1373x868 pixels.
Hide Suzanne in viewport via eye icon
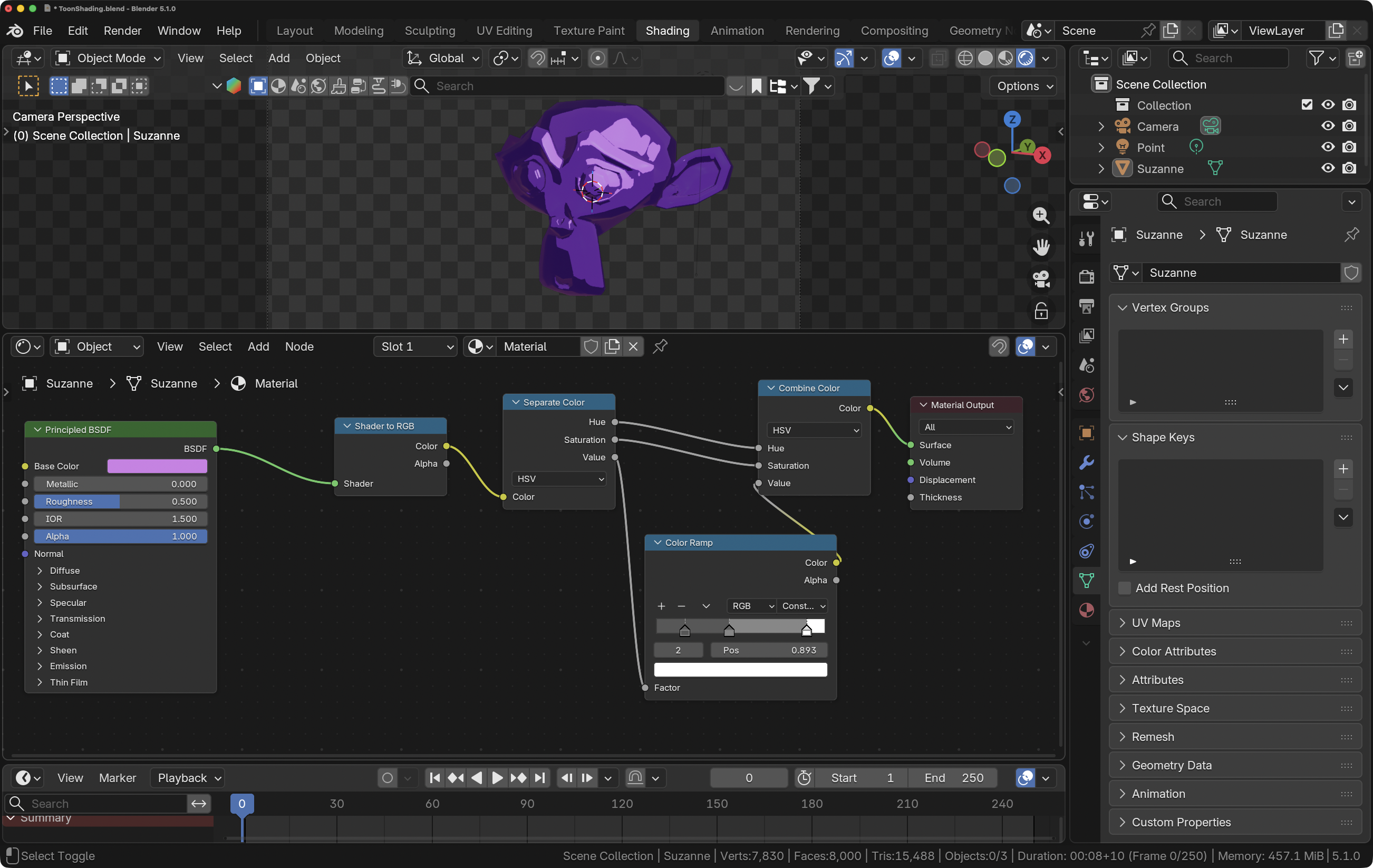pos(1328,168)
